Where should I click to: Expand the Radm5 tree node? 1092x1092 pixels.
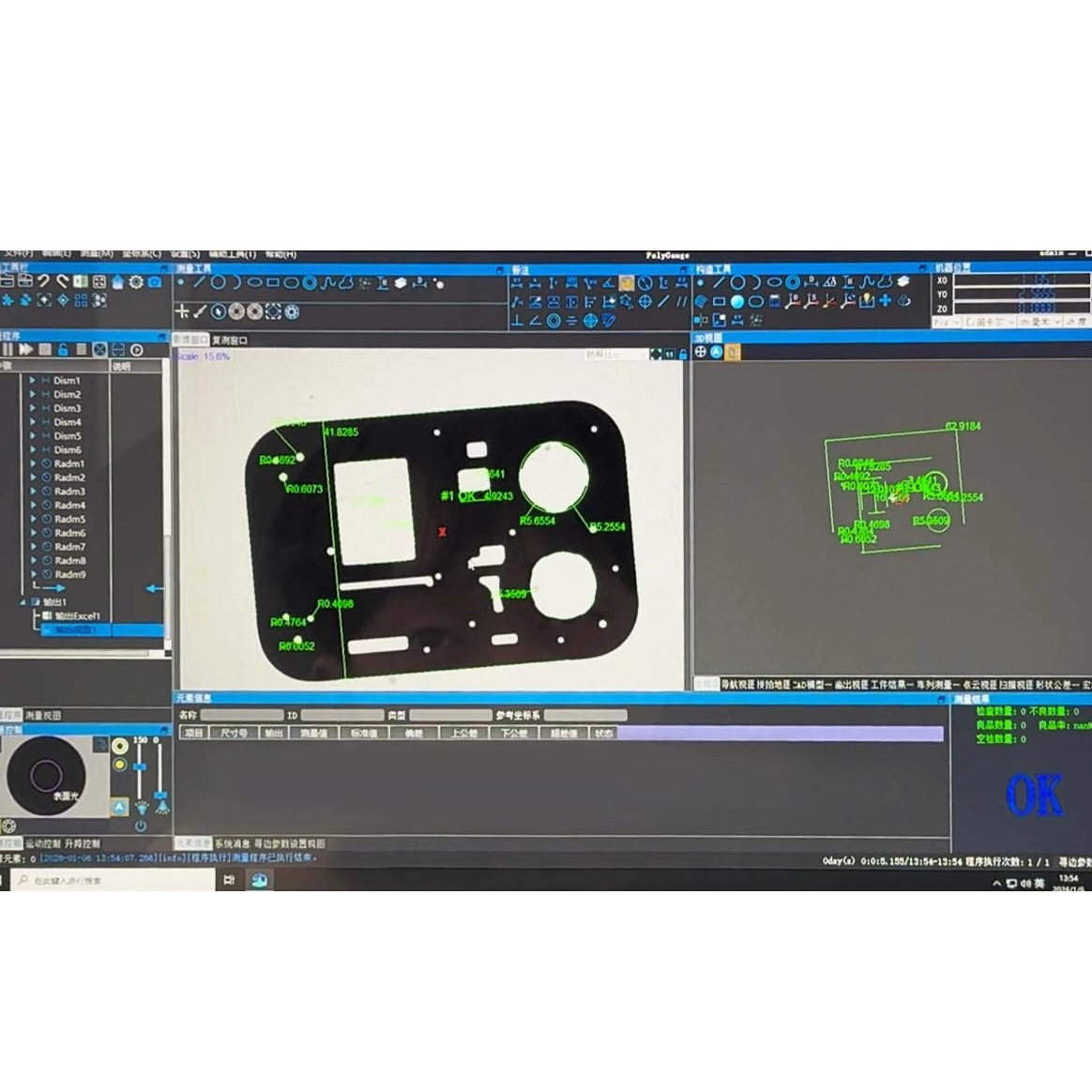32,519
